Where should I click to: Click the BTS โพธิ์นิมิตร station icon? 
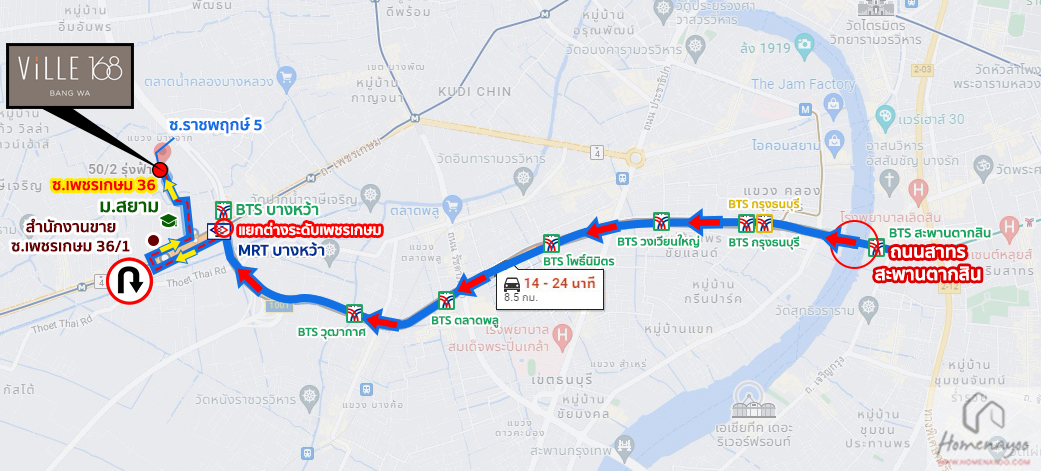pyautogui.click(x=551, y=243)
